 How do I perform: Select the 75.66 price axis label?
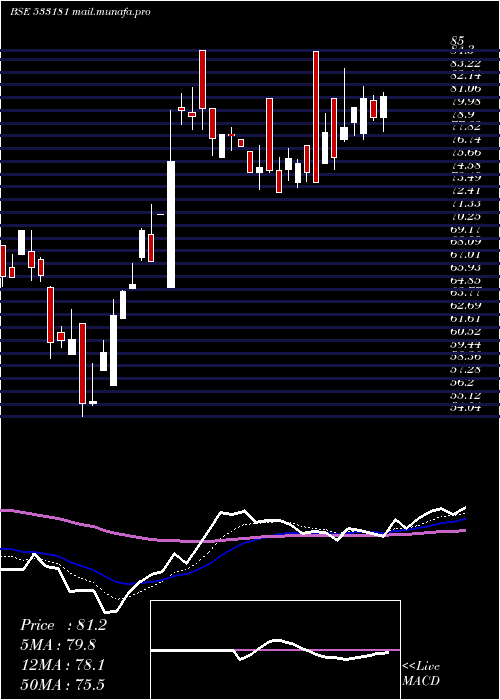click(465, 153)
